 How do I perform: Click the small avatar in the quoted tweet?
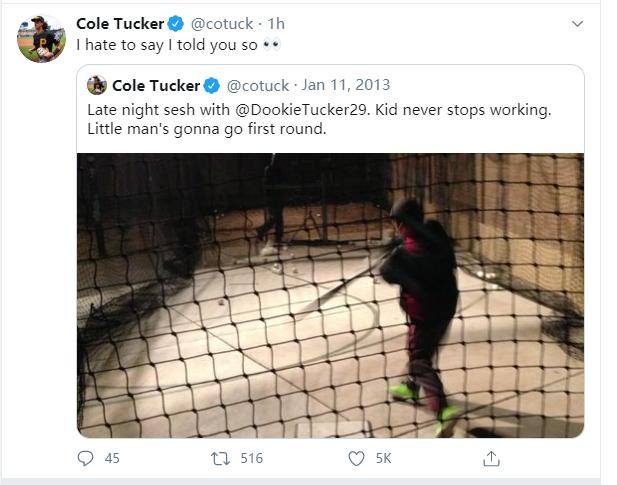(x=97, y=85)
